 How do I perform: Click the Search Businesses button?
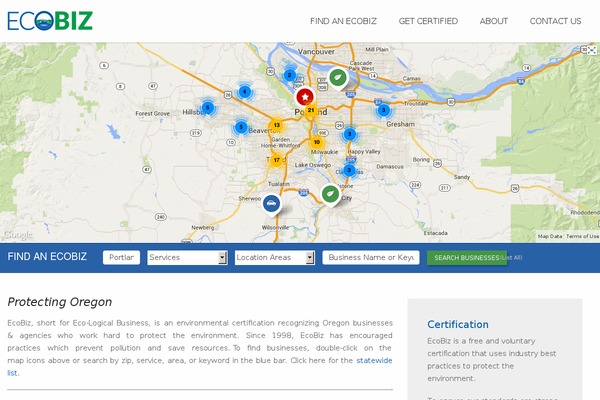tap(466, 258)
